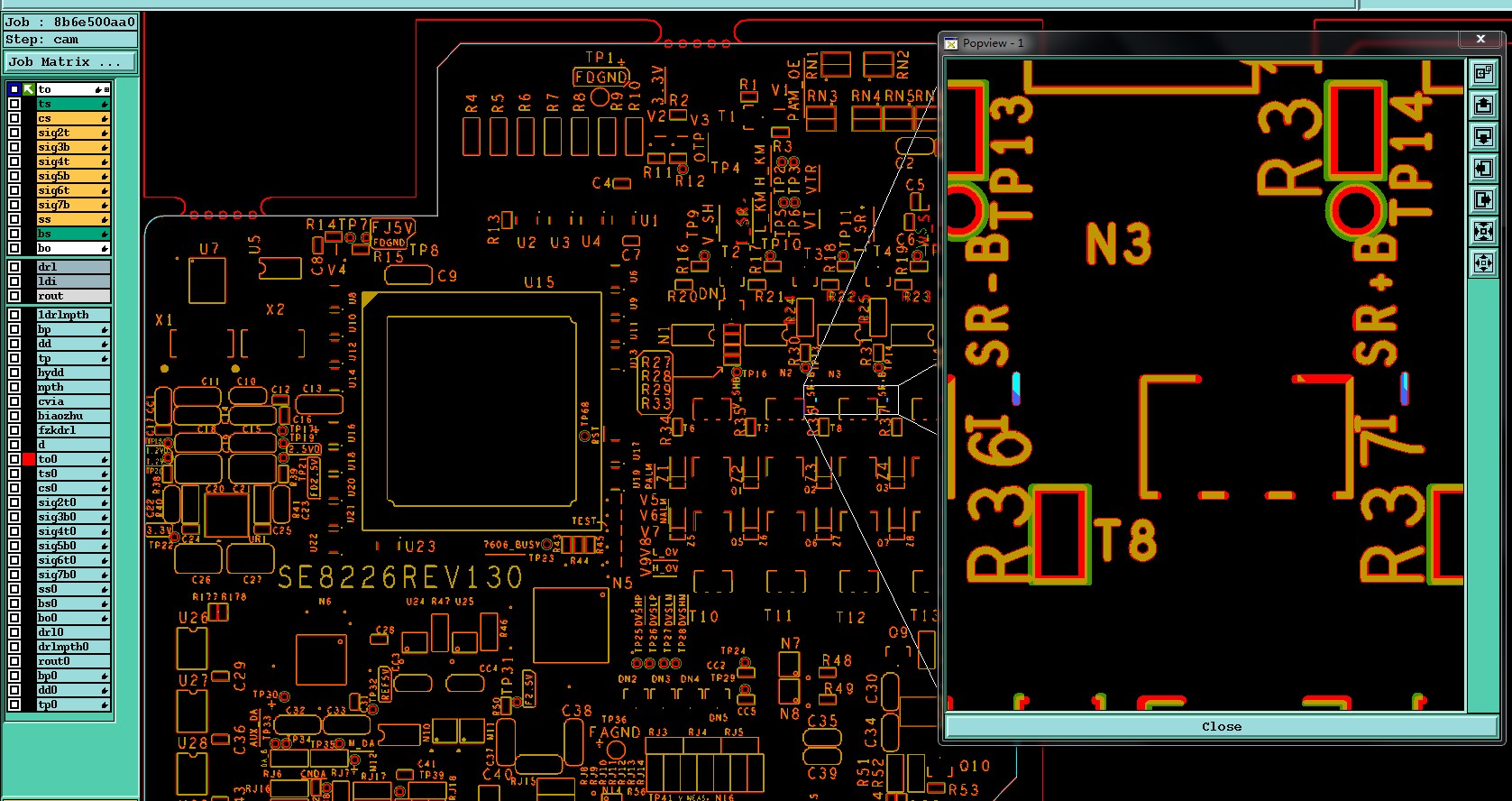Click the pencil icon on layer bo
Image resolution: width=1512 pixels, height=801 pixels.
pos(105,248)
